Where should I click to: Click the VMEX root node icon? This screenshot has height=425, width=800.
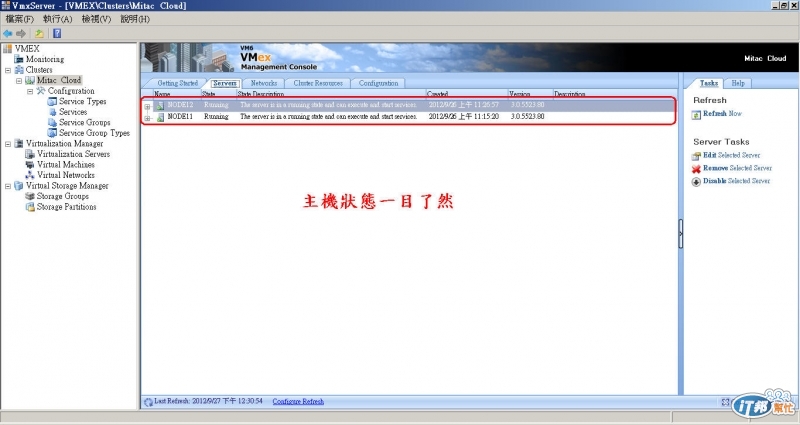8,49
